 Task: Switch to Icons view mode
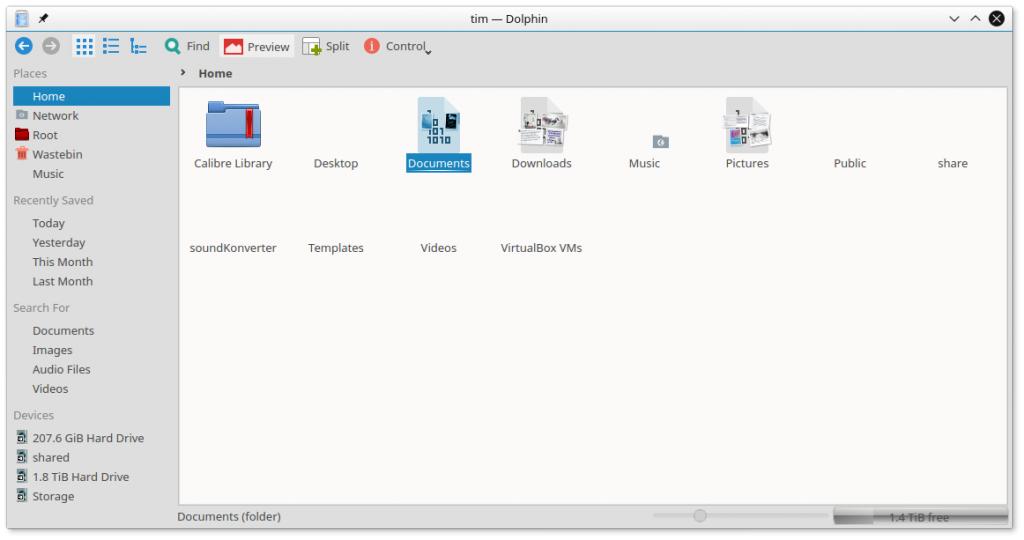pyautogui.click(x=87, y=47)
